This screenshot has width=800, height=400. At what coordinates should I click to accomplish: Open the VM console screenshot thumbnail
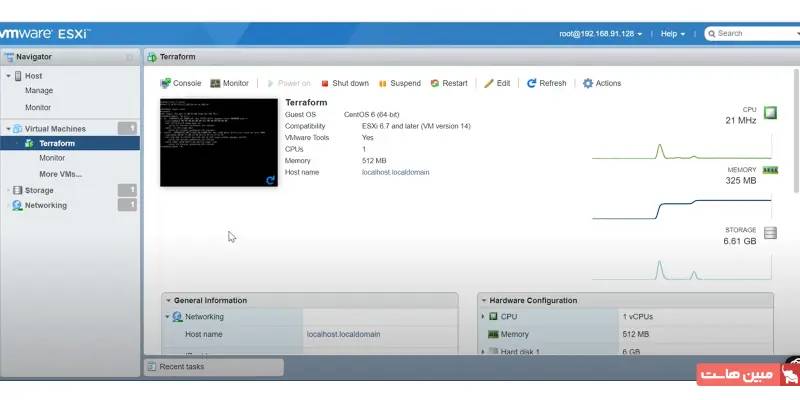pos(219,142)
